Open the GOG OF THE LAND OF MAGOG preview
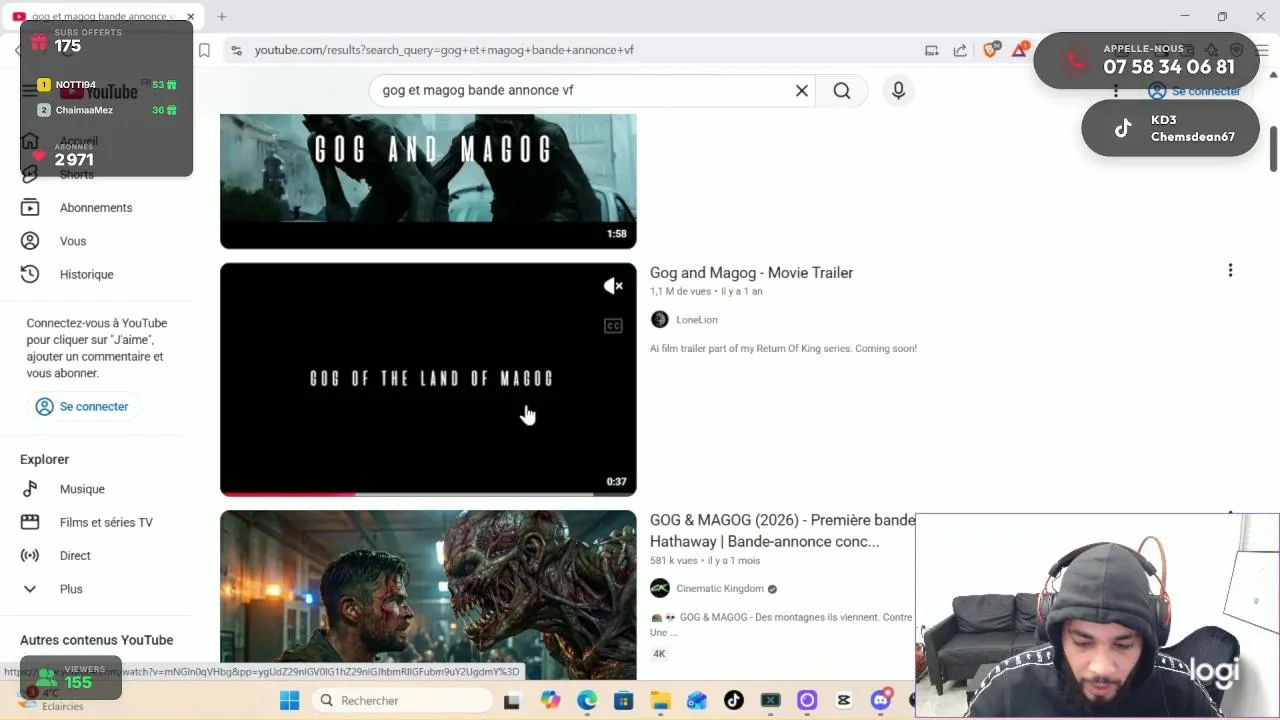Screen dimensions: 1280x720 tap(428, 379)
